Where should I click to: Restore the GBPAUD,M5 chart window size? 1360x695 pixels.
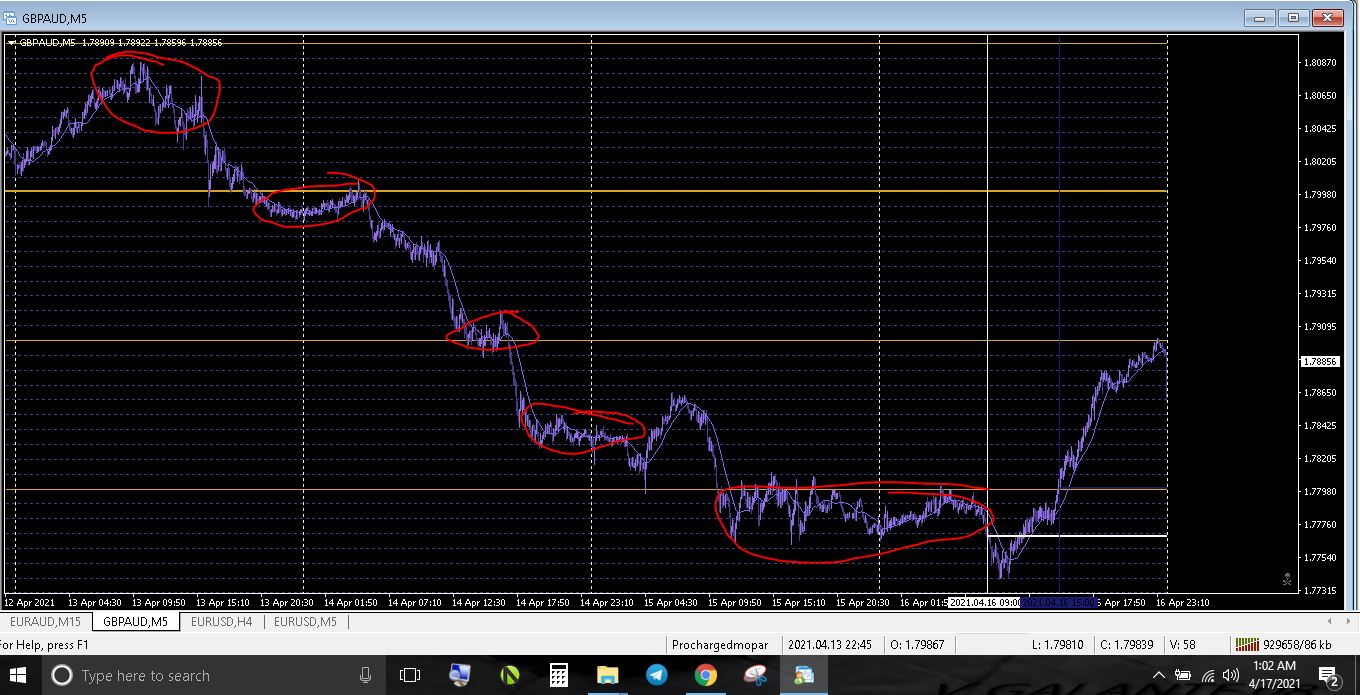[x=1293, y=17]
